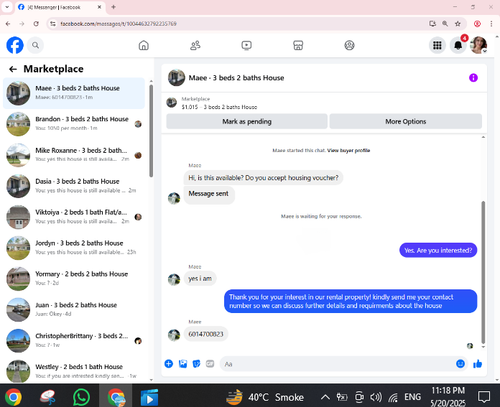Open Facebook home via the logo
The width and height of the screenshot is (500, 407).
15,45
